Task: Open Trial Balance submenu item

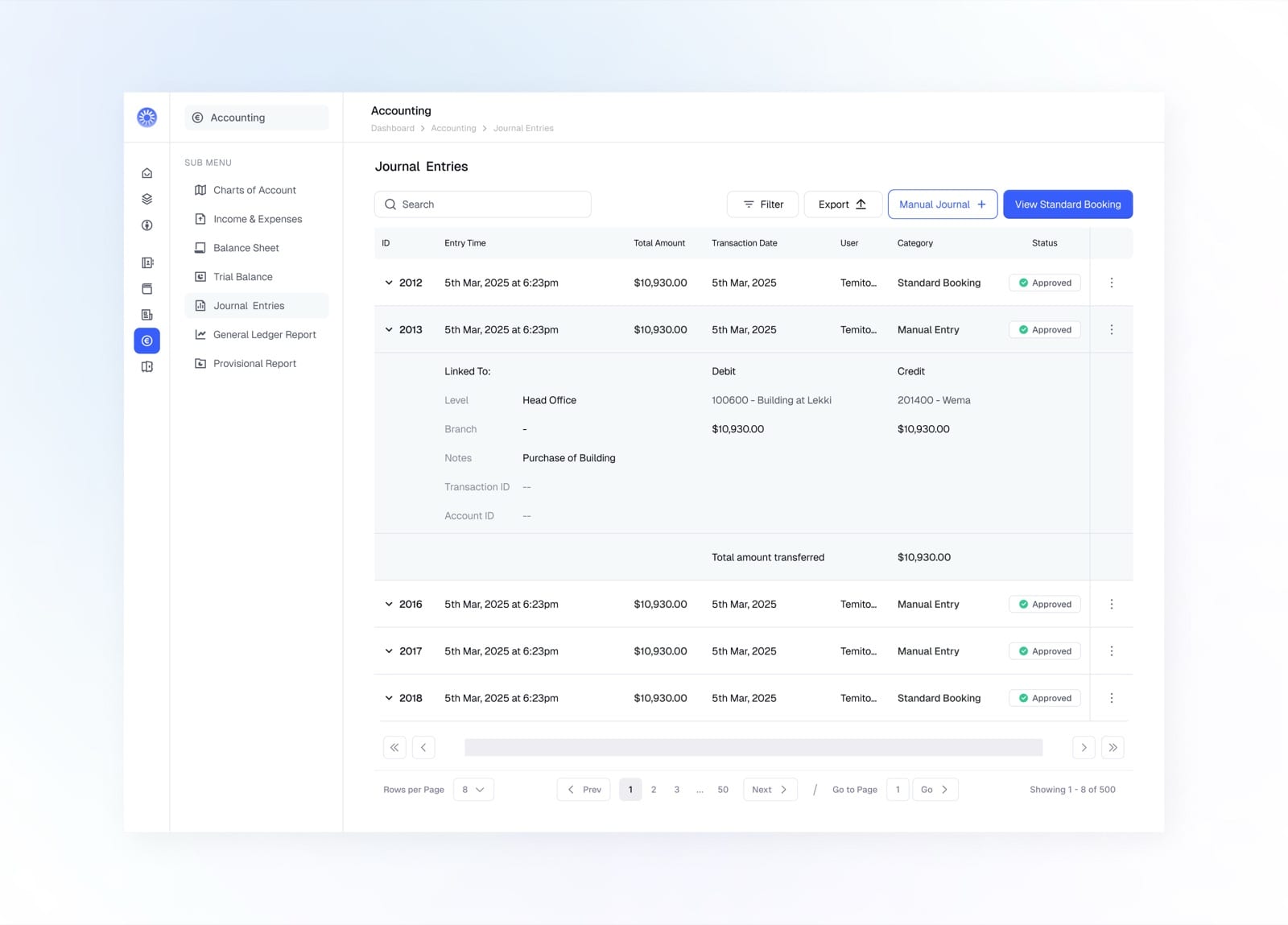Action: click(257, 277)
